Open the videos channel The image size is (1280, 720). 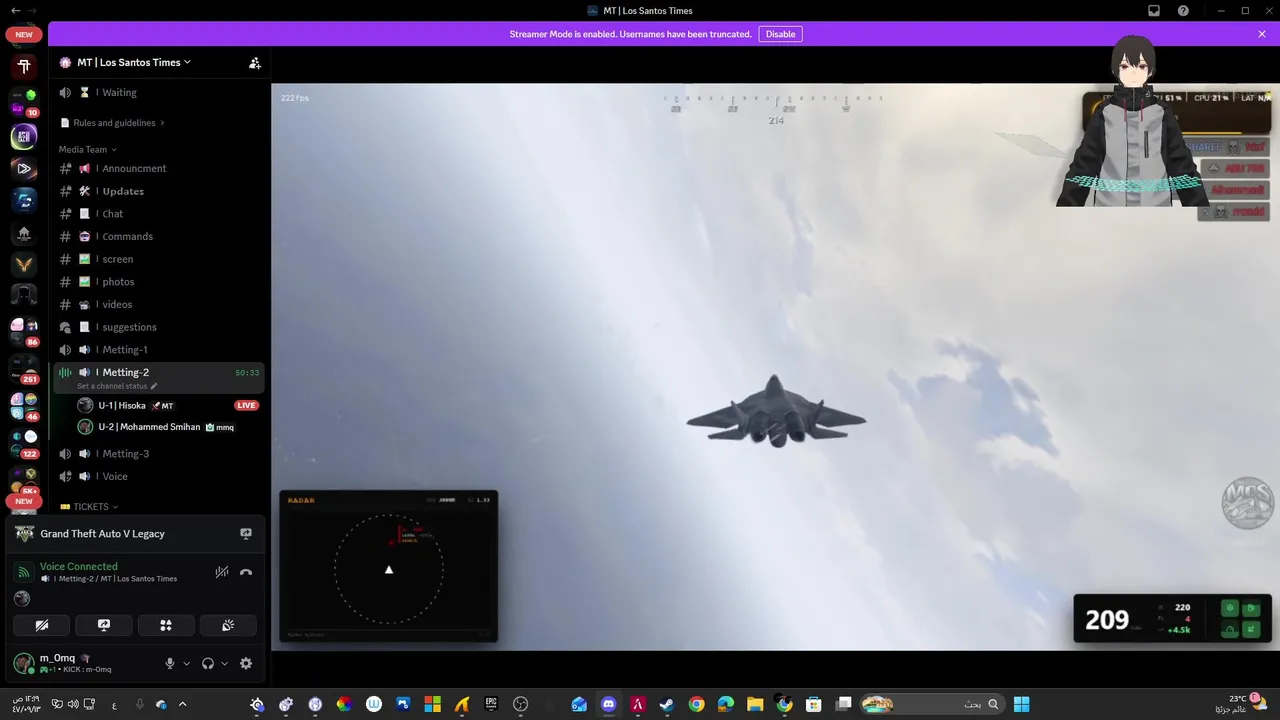coord(160,304)
